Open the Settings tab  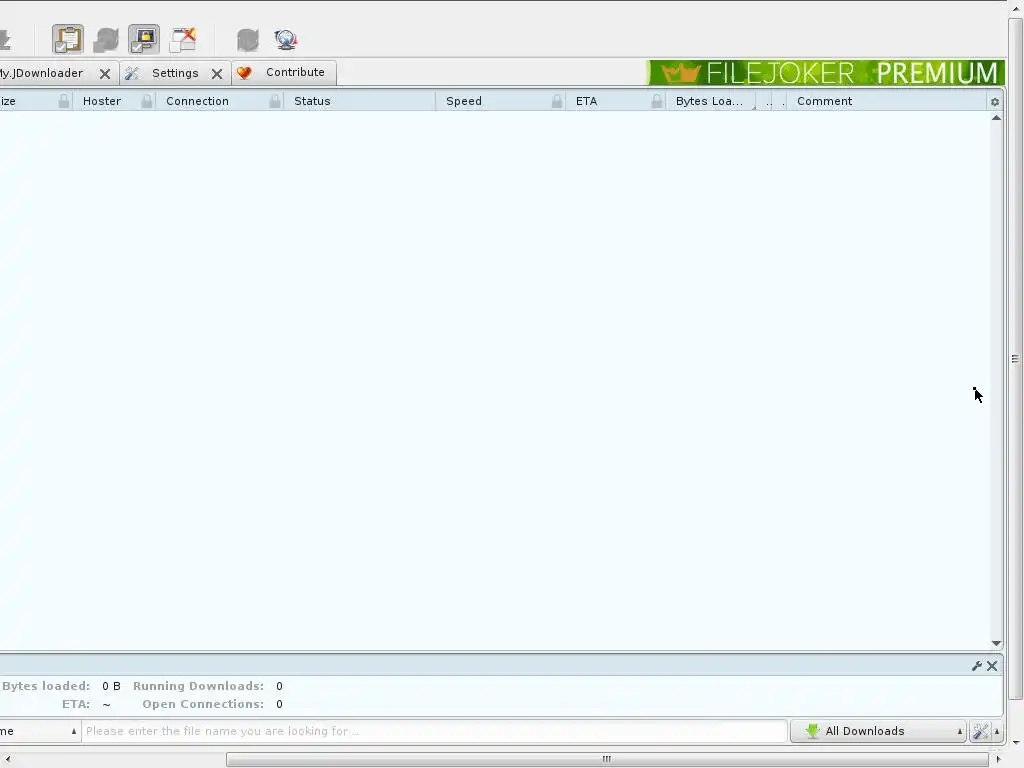(x=175, y=73)
